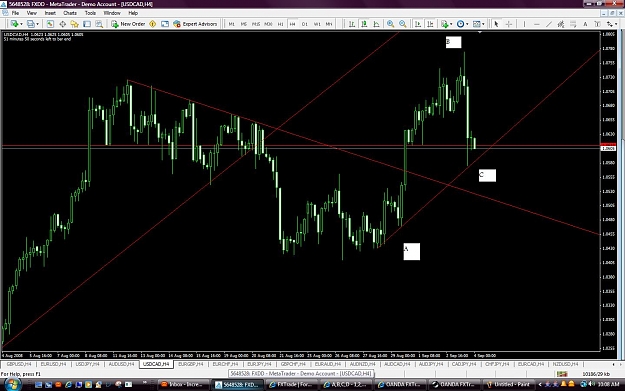Switch timeframe to W1
Screen dimensions: 625x391
(317, 24)
